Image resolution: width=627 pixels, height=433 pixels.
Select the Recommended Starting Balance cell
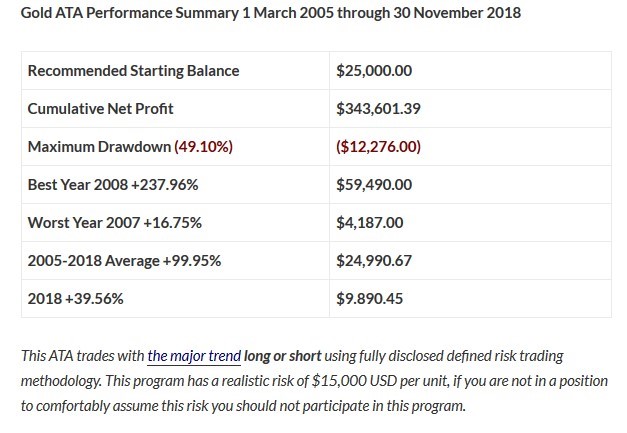tap(134, 71)
